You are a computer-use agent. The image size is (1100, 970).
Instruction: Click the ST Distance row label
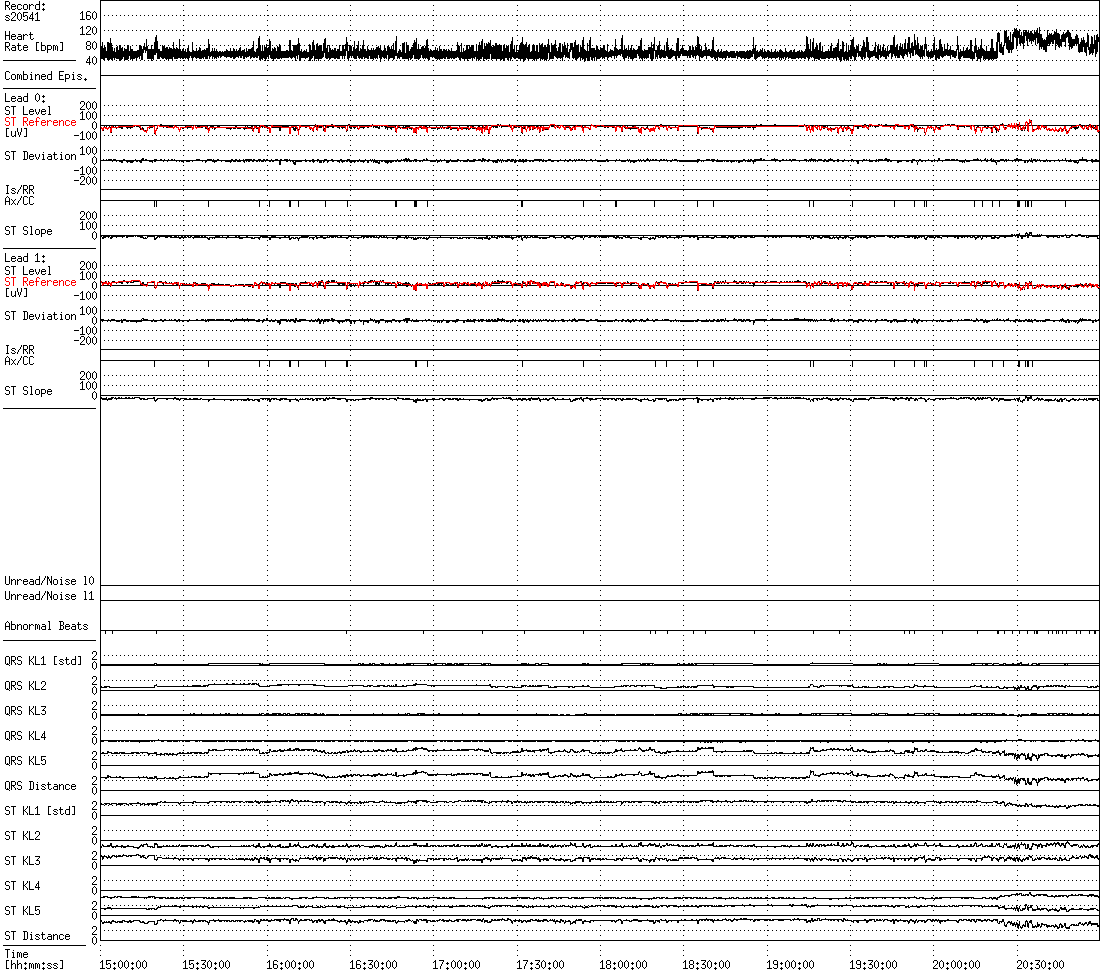point(37,936)
